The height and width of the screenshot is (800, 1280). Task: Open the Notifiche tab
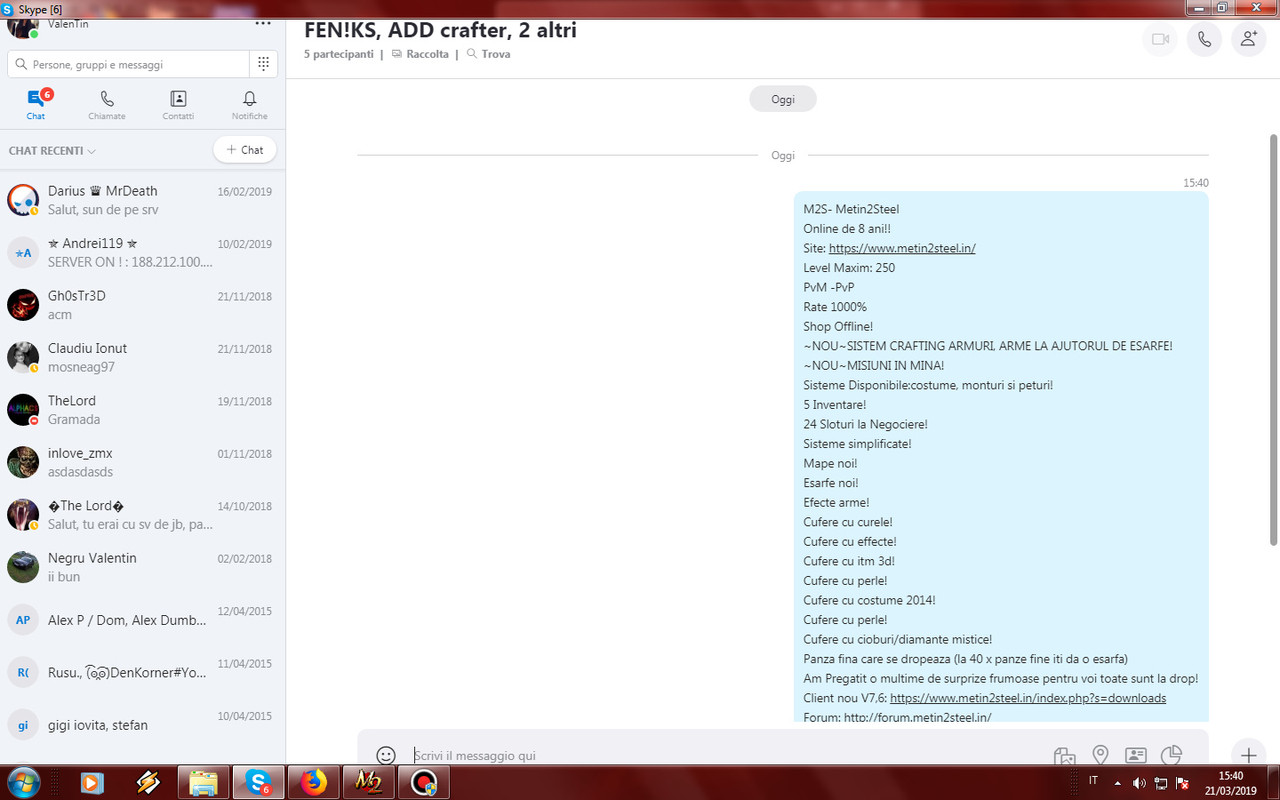[x=250, y=104]
